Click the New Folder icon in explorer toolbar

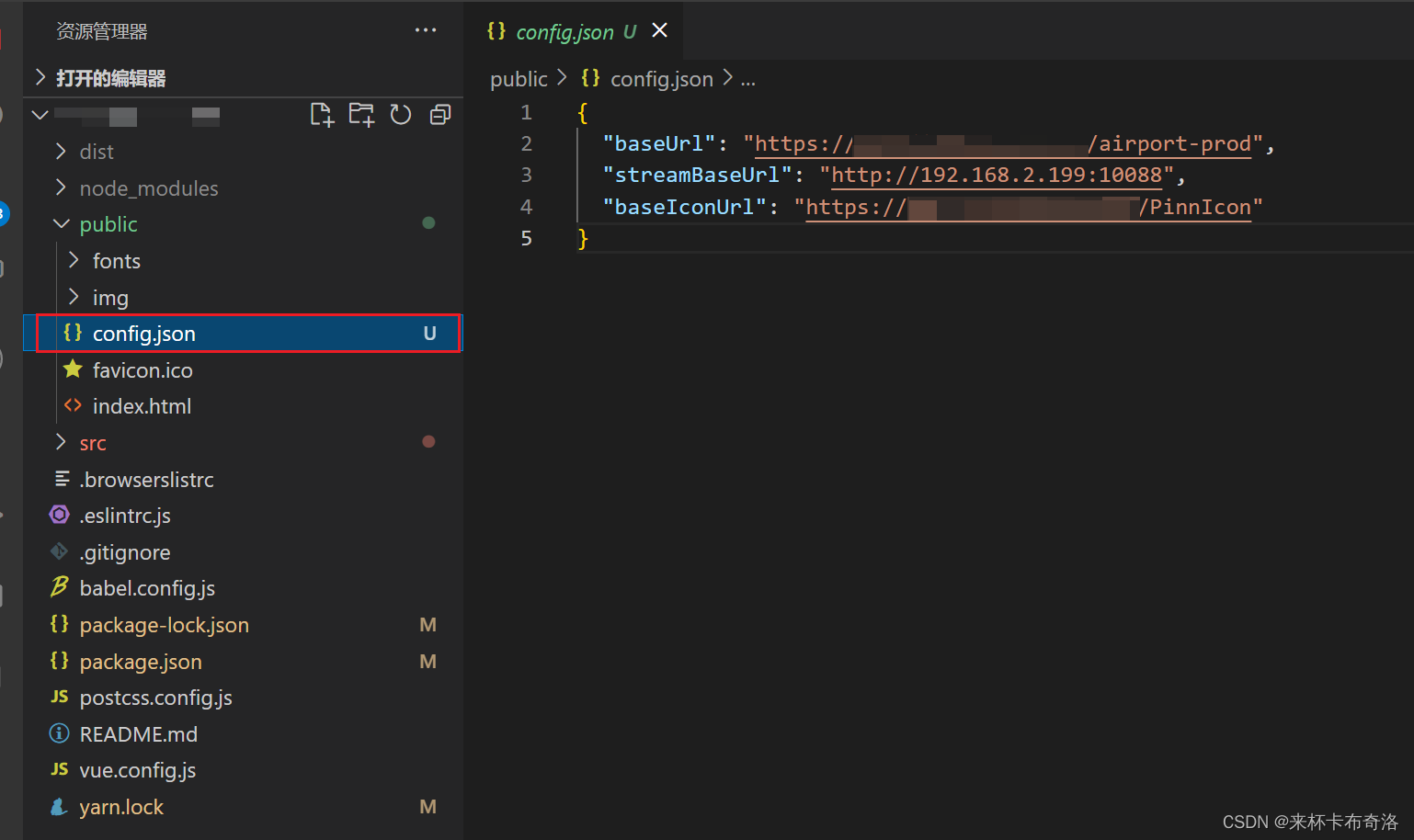tap(361, 115)
